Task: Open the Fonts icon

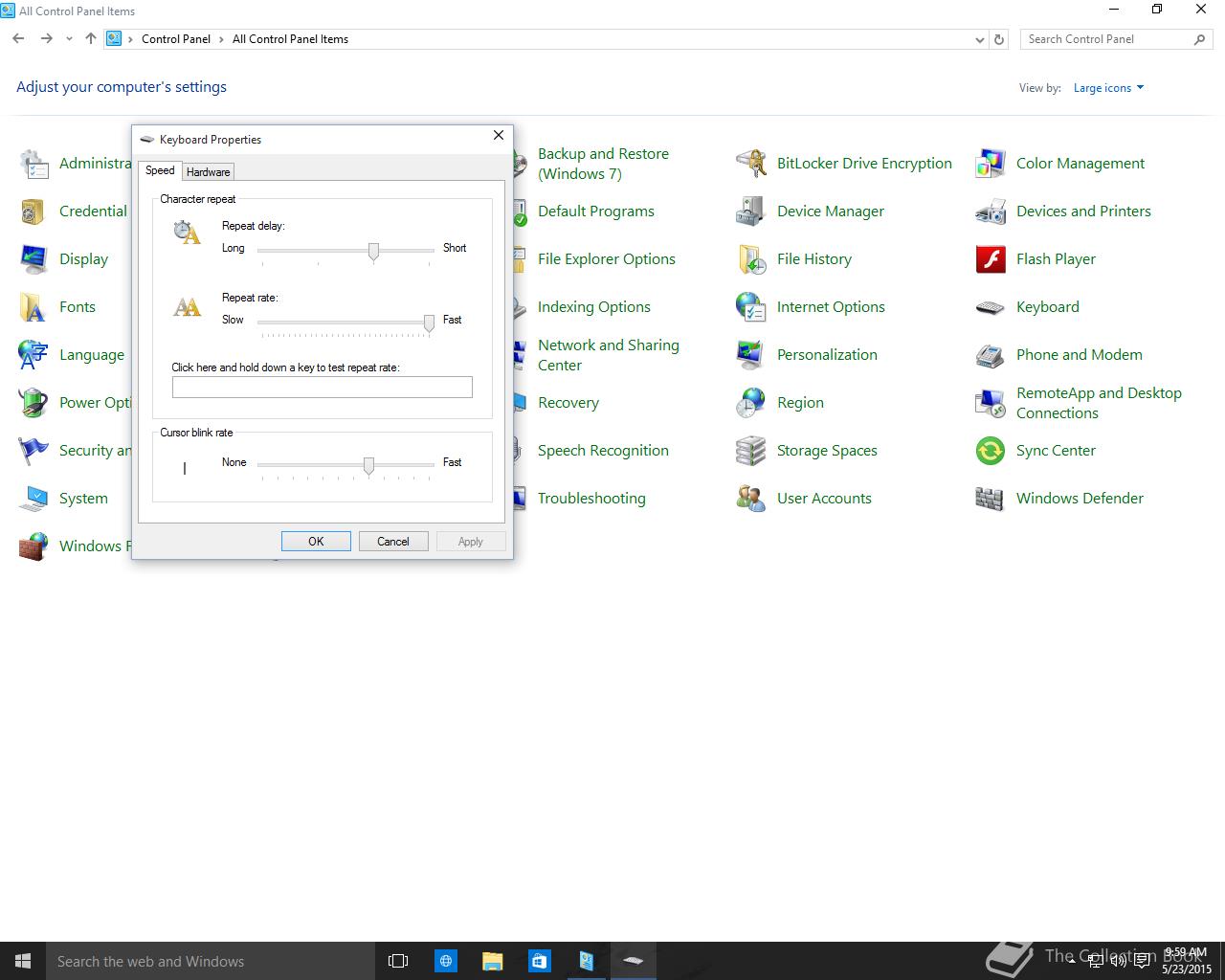Action: (x=33, y=307)
